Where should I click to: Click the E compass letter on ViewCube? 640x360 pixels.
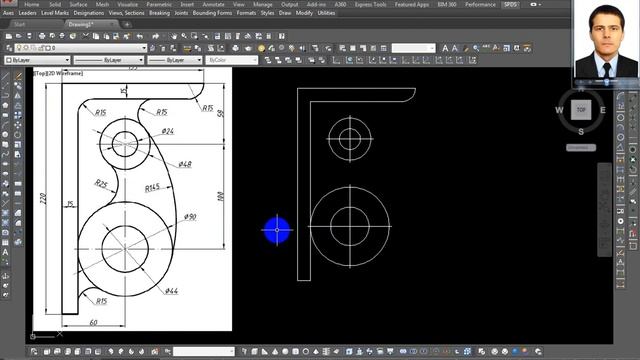tap(603, 110)
